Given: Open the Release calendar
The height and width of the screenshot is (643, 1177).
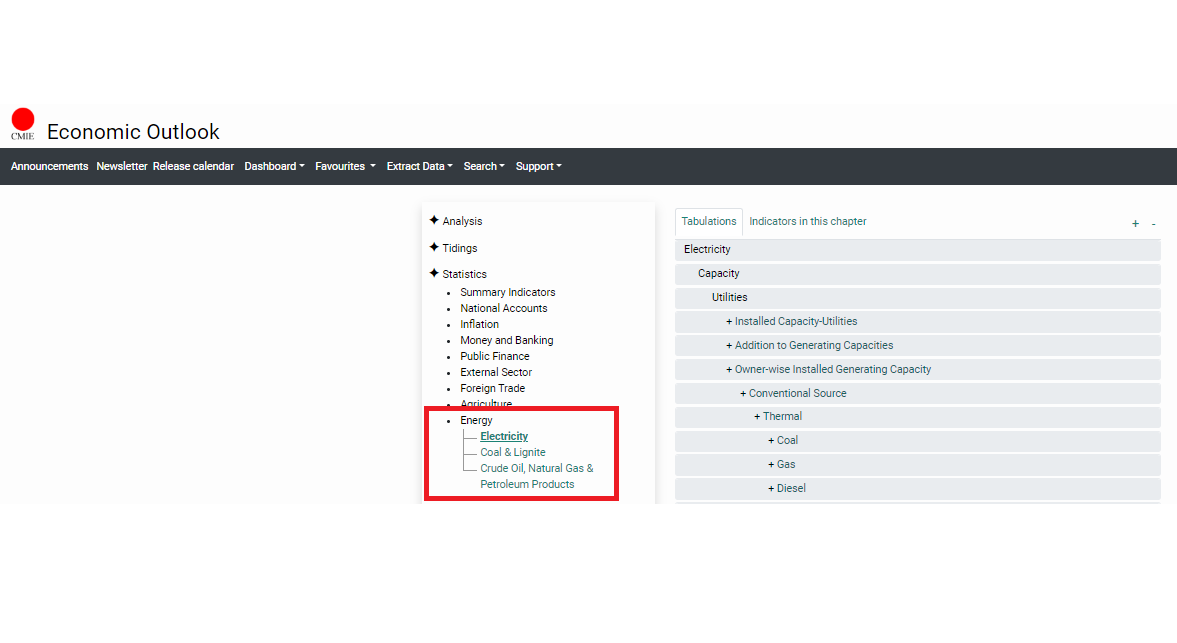Looking at the screenshot, I should click(193, 166).
